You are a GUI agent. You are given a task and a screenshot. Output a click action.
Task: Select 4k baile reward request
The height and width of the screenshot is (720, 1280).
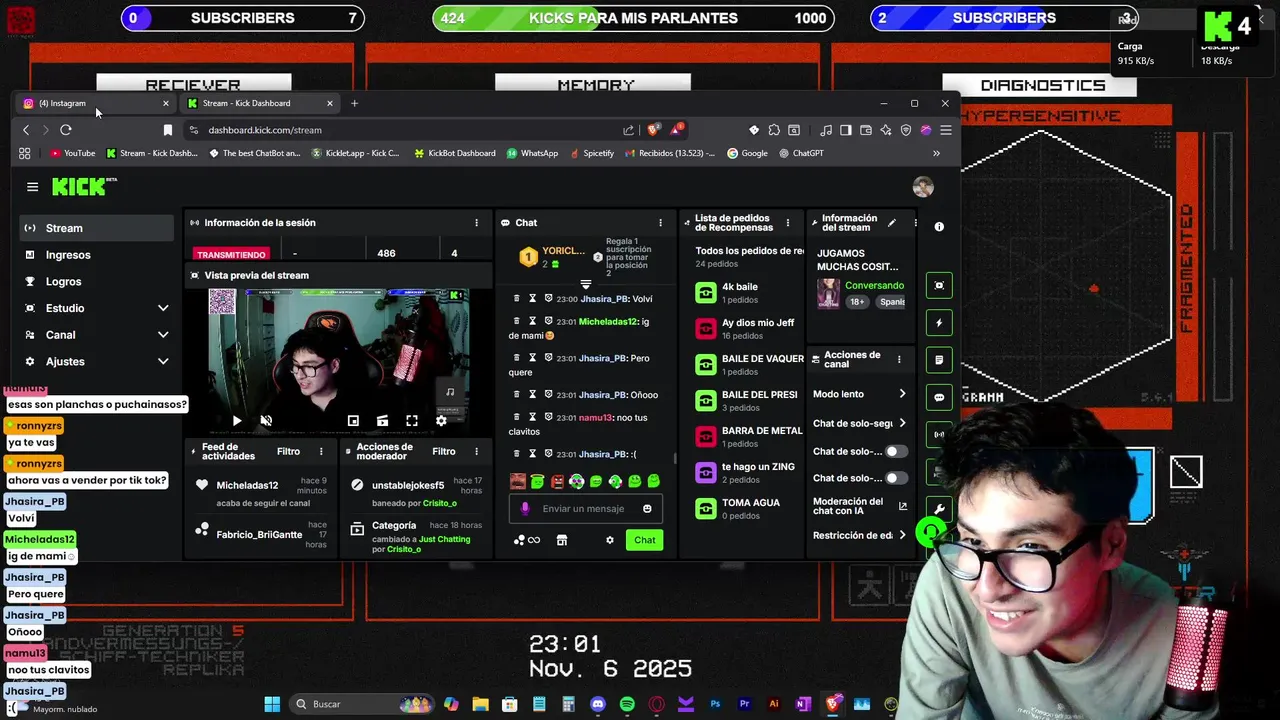(x=749, y=292)
